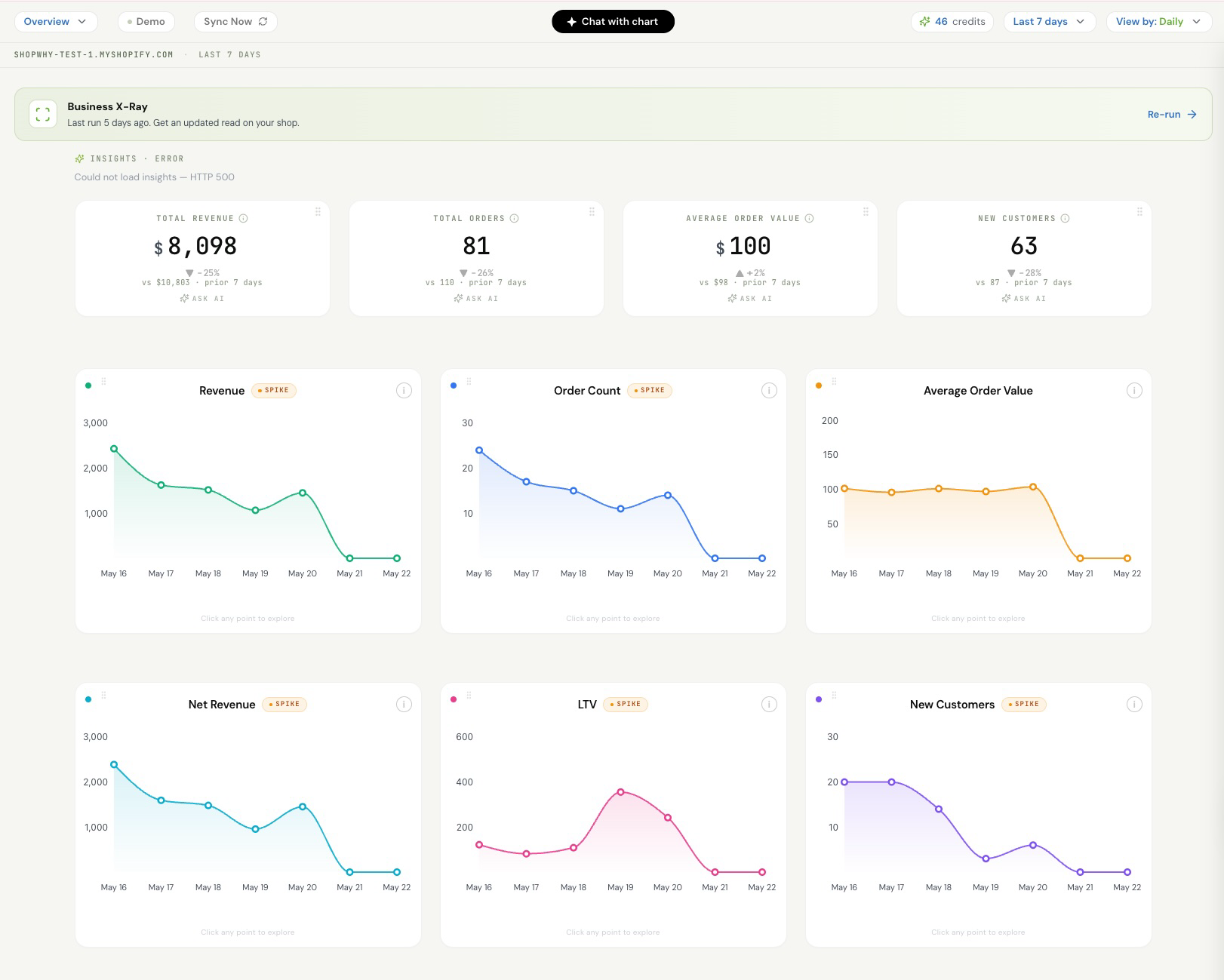The height and width of the screenshot is (980, 1224).
Task: Open the Last 7 days dropdown
Action: [x=1049, y=21]
